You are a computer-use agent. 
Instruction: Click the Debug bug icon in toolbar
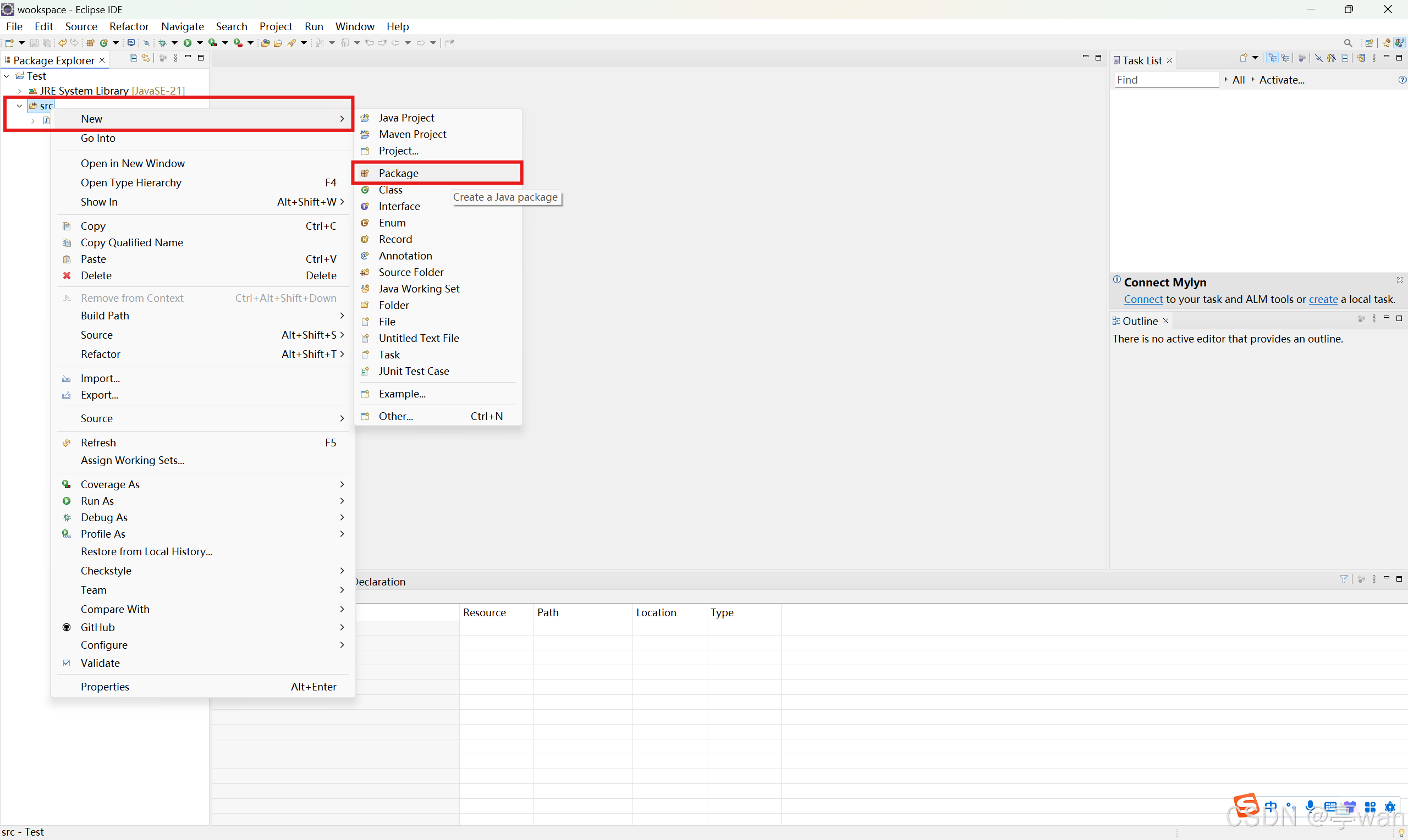[x=162, y=43]
